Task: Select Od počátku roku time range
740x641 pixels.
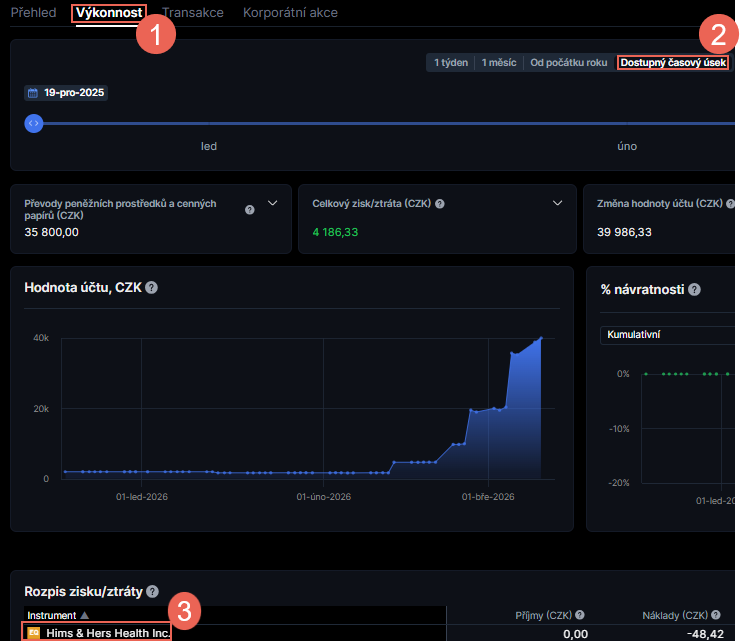Action: coord(568,62)
